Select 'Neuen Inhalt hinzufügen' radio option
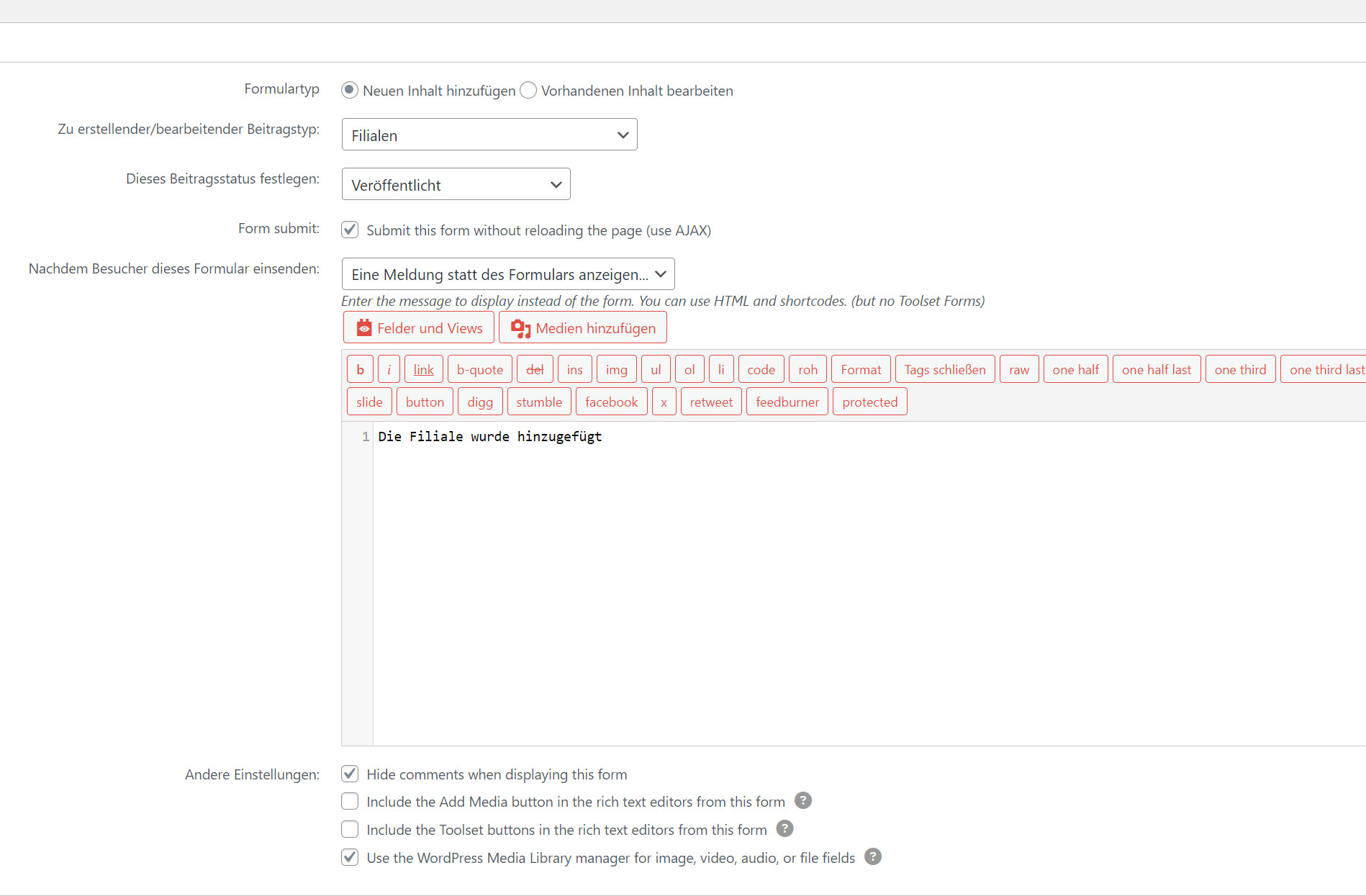 pyautogui.click(x=350, y=90)
